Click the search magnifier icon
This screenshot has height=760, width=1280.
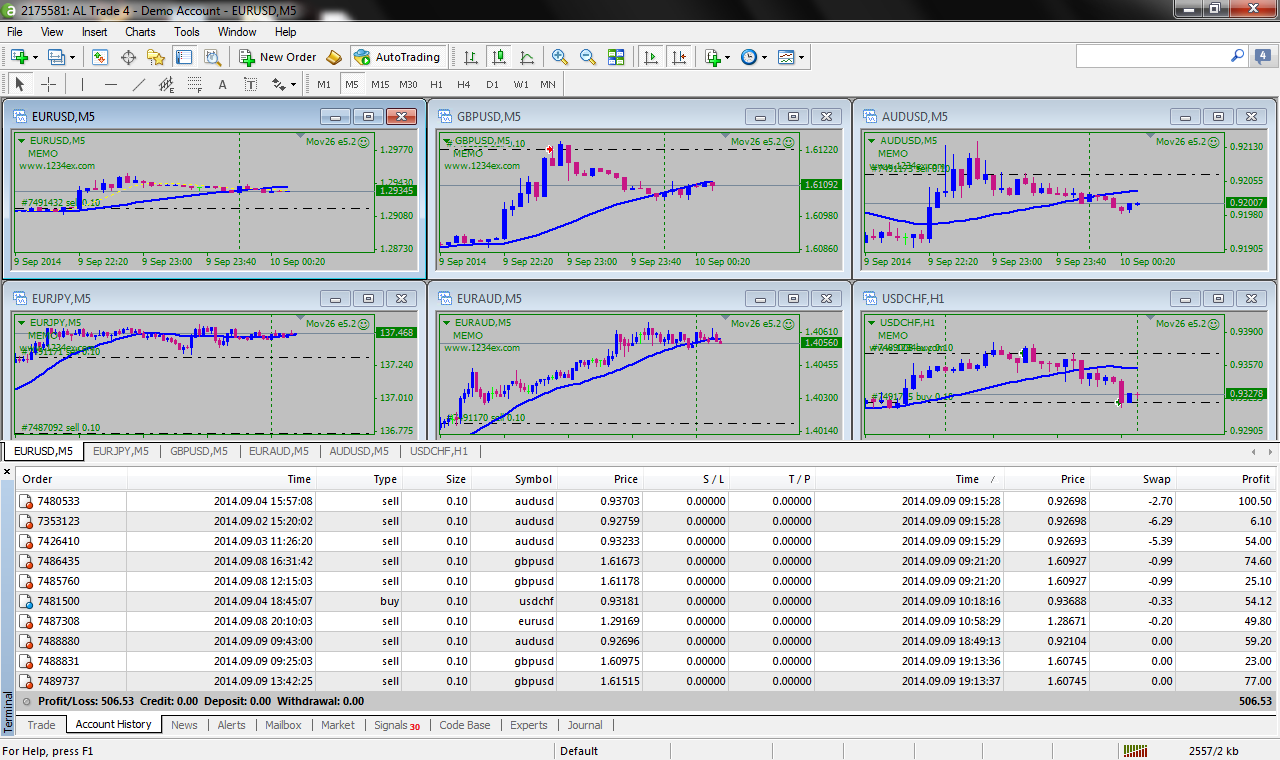[1237, 57]
